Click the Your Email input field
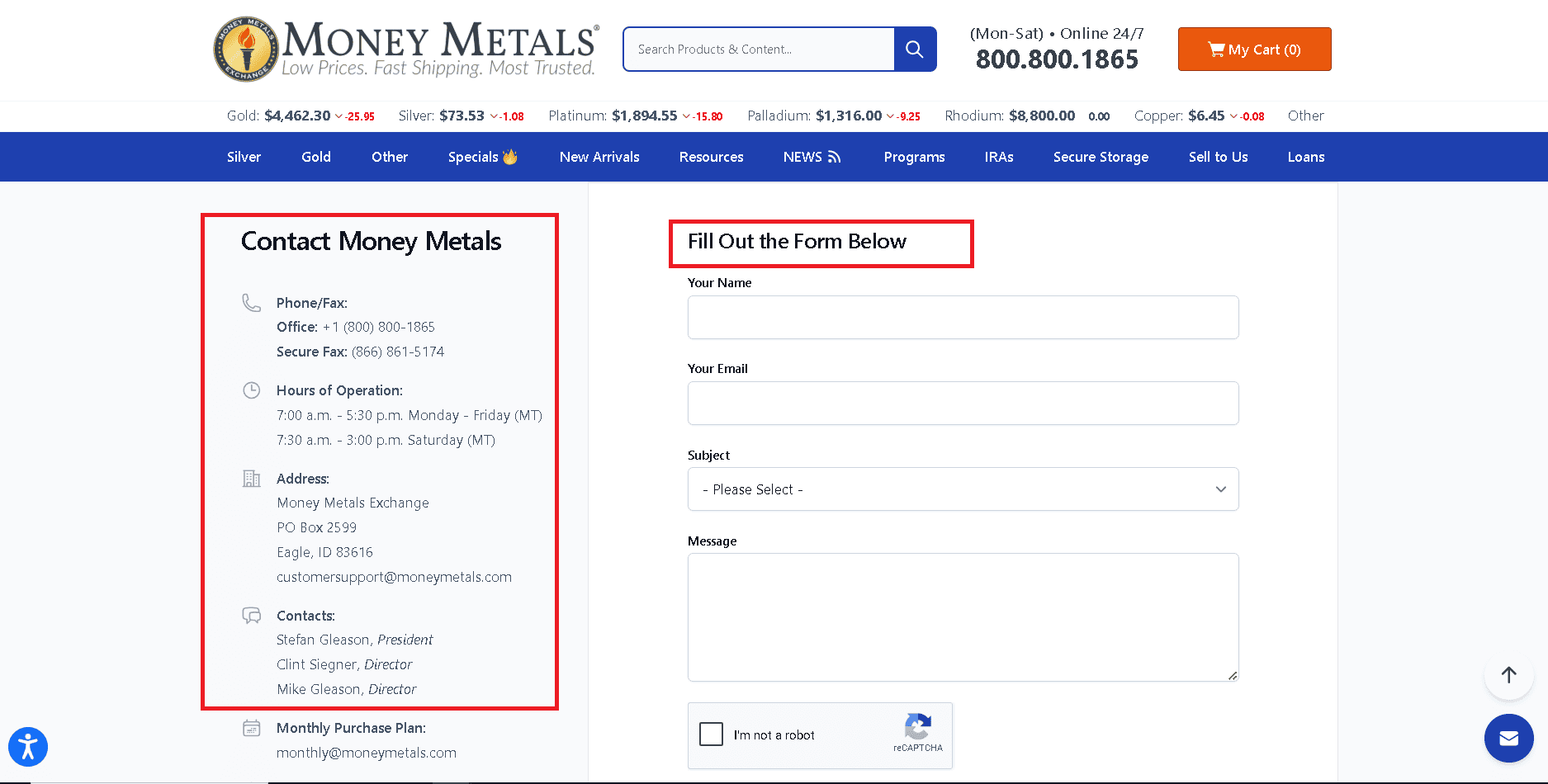 (x=963, y=404)
